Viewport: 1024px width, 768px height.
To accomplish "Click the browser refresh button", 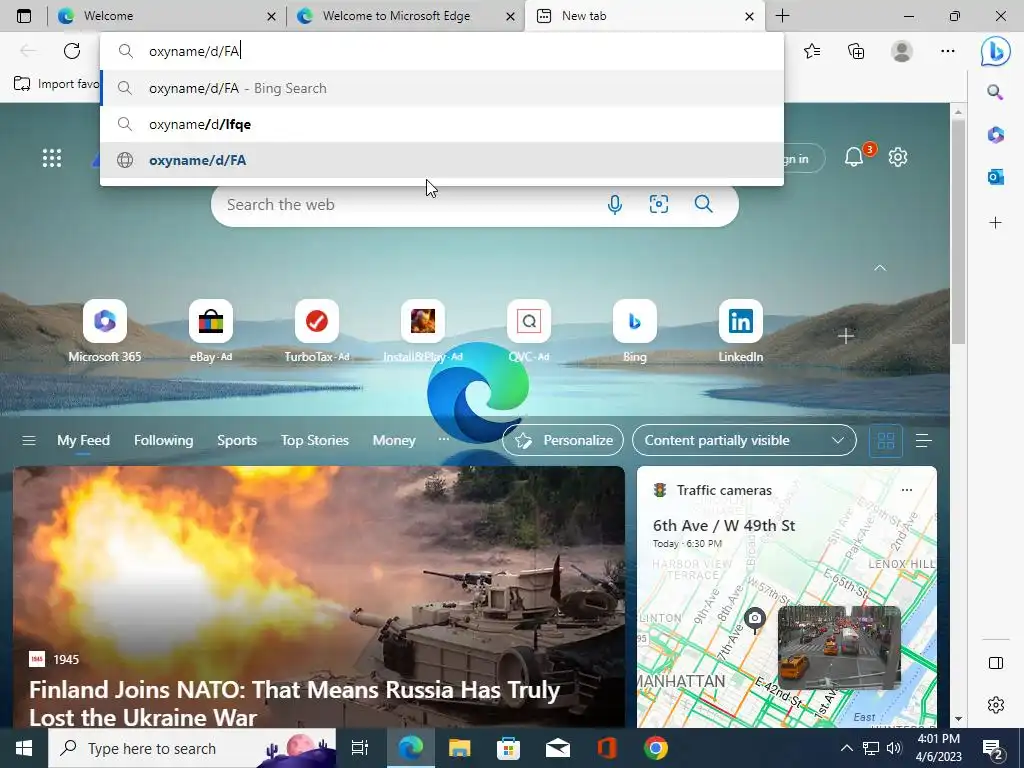I will coord(72,51).
